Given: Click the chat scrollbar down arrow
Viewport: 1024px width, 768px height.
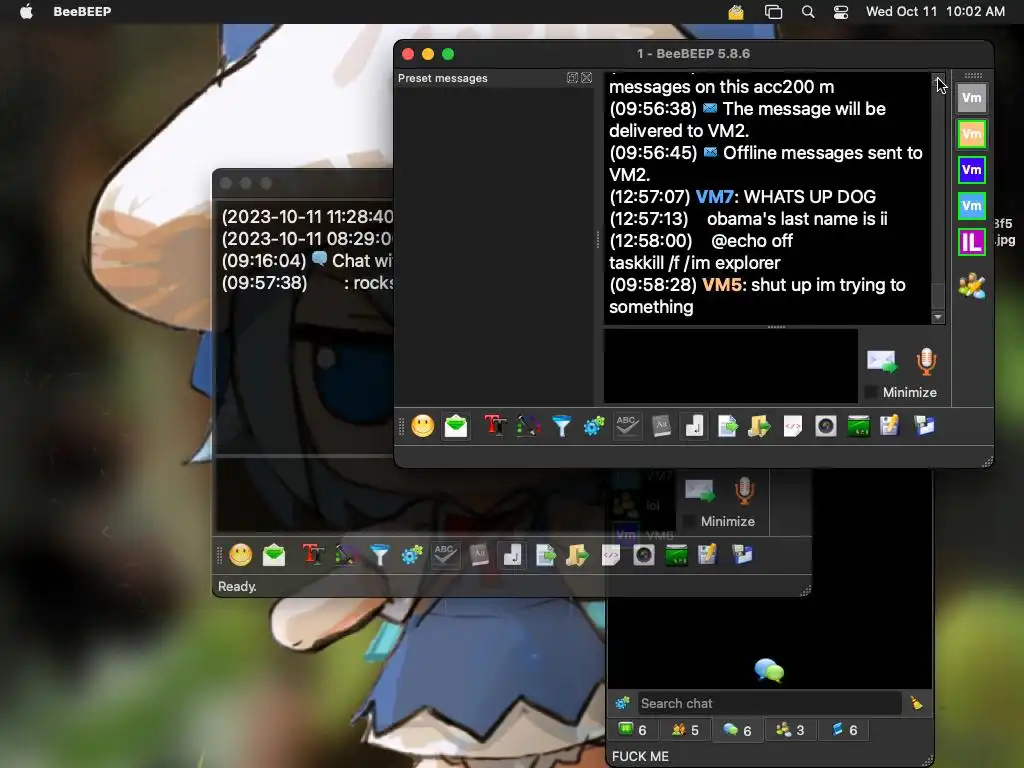Looking at the screenshot, I should pyautogui.click(x=938, y=317).
